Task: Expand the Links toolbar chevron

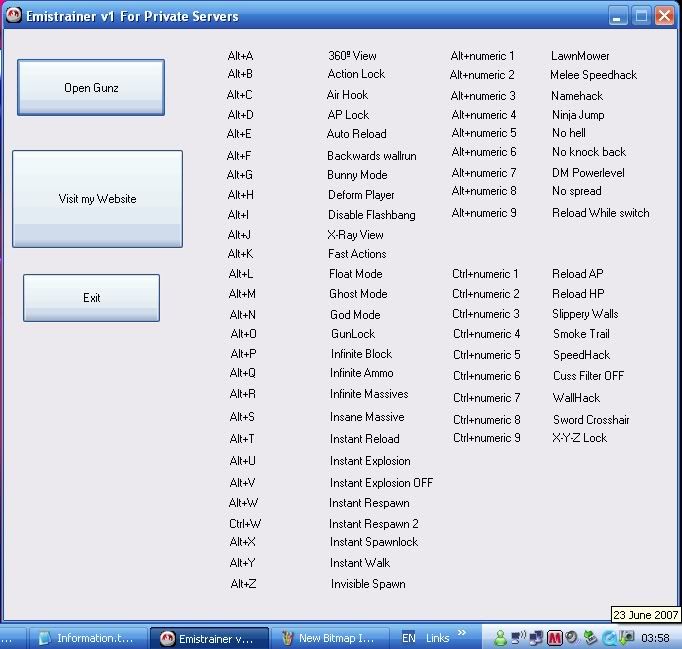Action: tap(462, 632)
